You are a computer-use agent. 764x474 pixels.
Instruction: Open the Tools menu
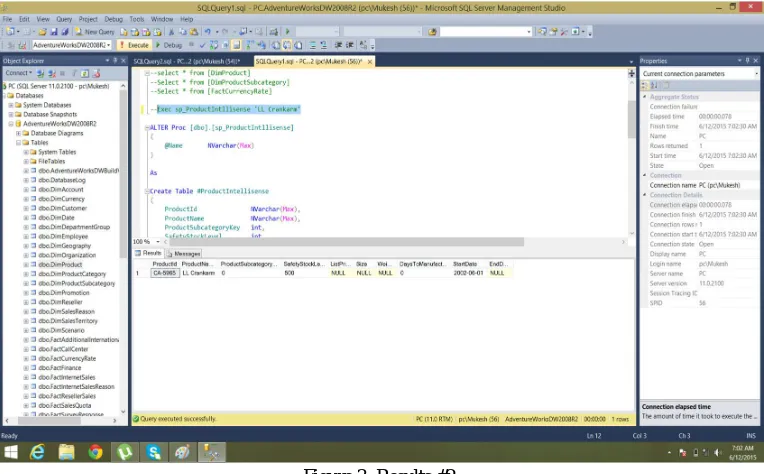pyautogui.click(x=137, y=19)
